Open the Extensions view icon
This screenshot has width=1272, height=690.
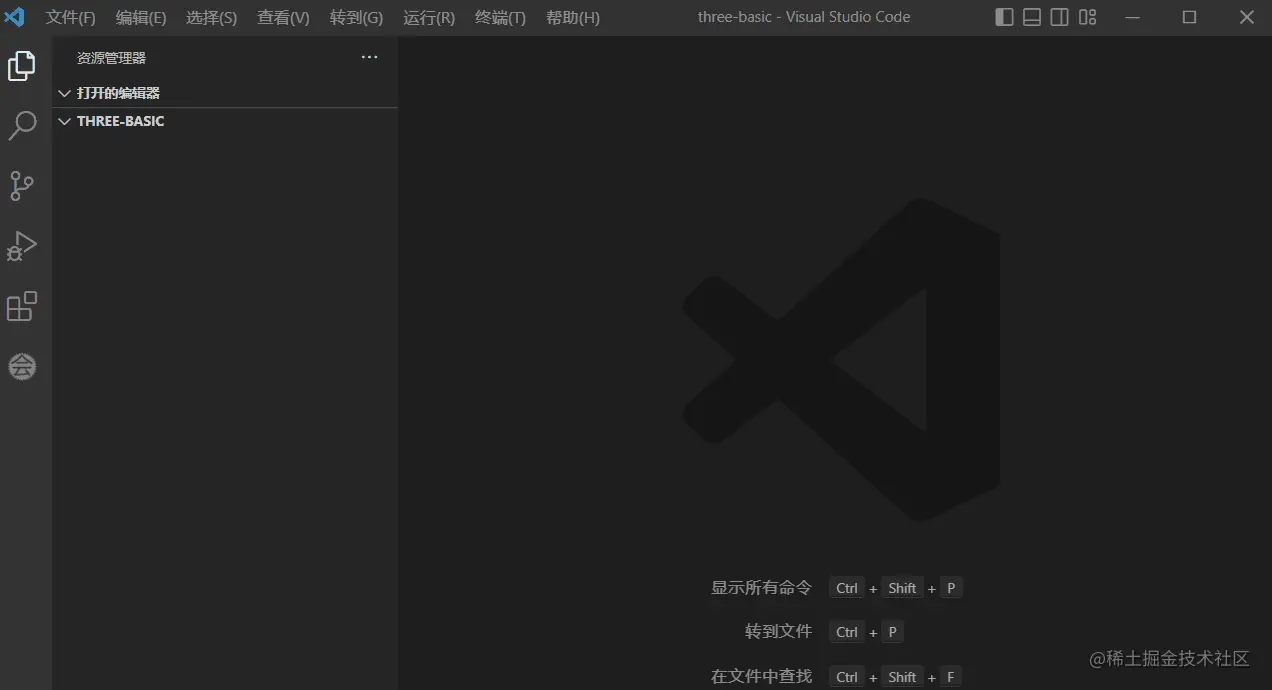[22, 306]
